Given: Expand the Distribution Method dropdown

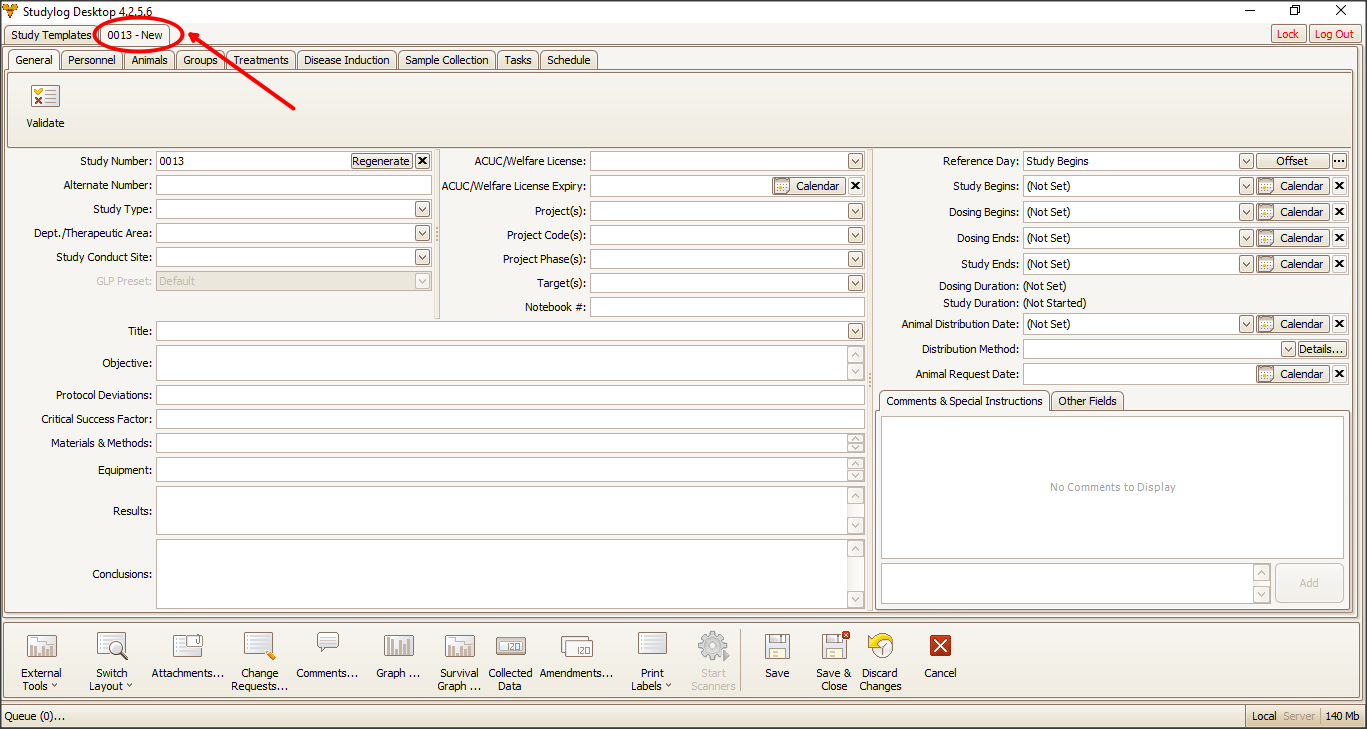Looking at the screenshot, I should 1289,349.
